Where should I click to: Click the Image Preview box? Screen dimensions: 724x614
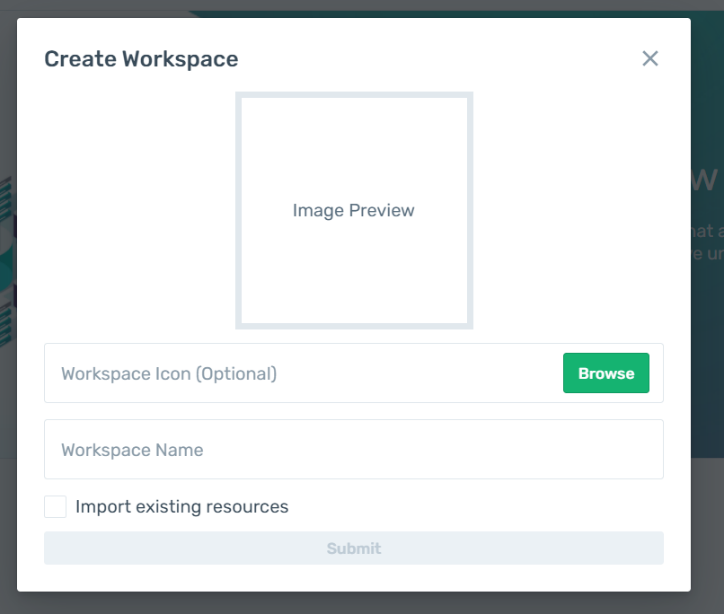coord(354,211)
